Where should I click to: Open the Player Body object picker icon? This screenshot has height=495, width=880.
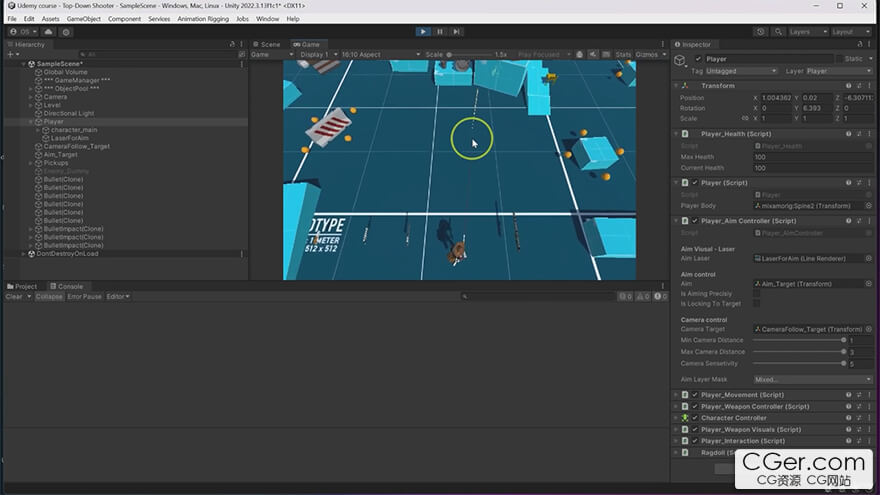coord(868,206)
